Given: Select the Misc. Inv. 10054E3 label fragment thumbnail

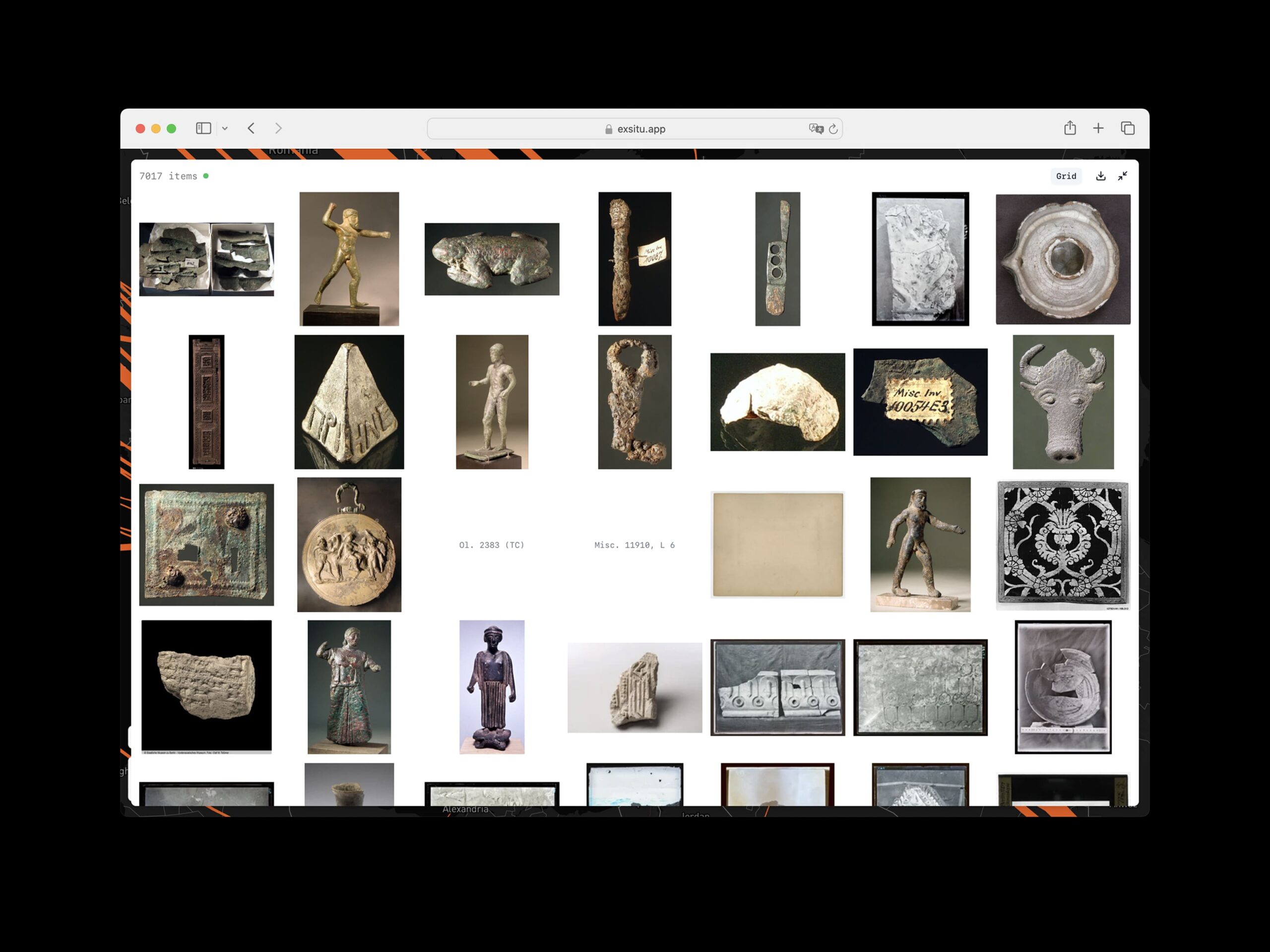Looking at the screenshot, I should tap(920, 402).
